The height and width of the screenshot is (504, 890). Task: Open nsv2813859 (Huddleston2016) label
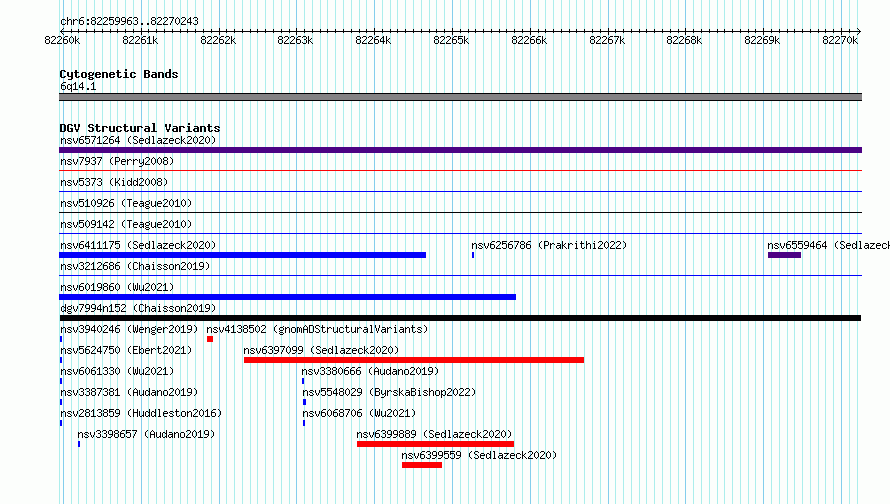141,413
